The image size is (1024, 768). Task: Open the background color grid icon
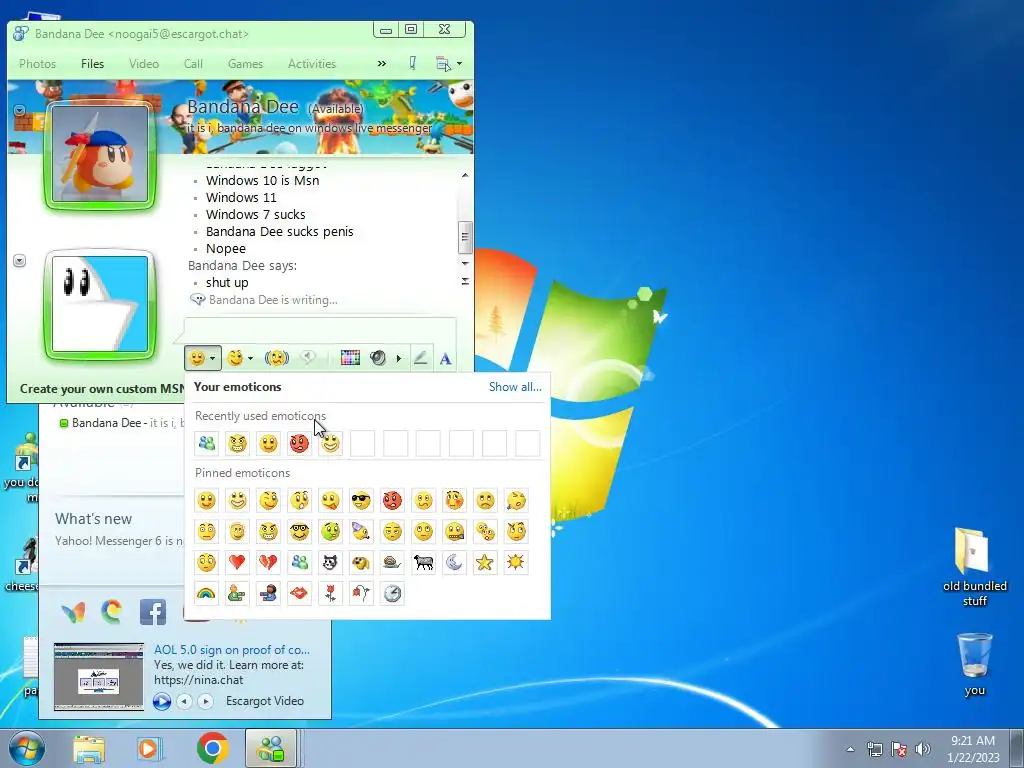pyautogui.click(x=350, y=358)
